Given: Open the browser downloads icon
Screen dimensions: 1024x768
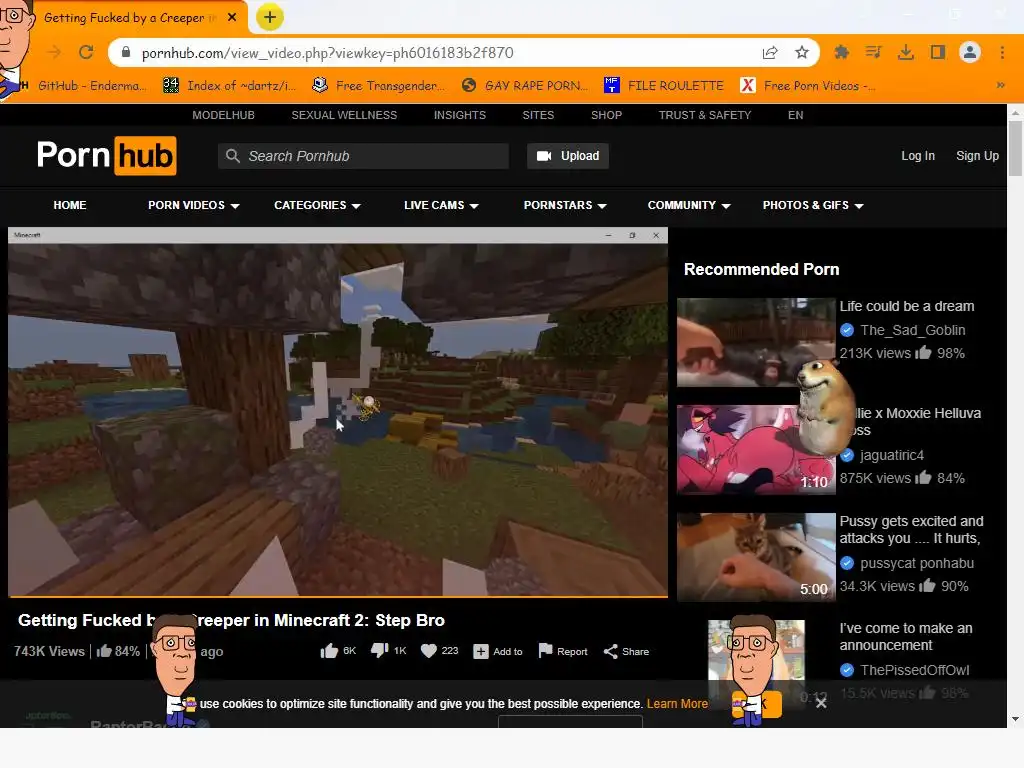Looking at the screenshot, I should tap(906, 52).
